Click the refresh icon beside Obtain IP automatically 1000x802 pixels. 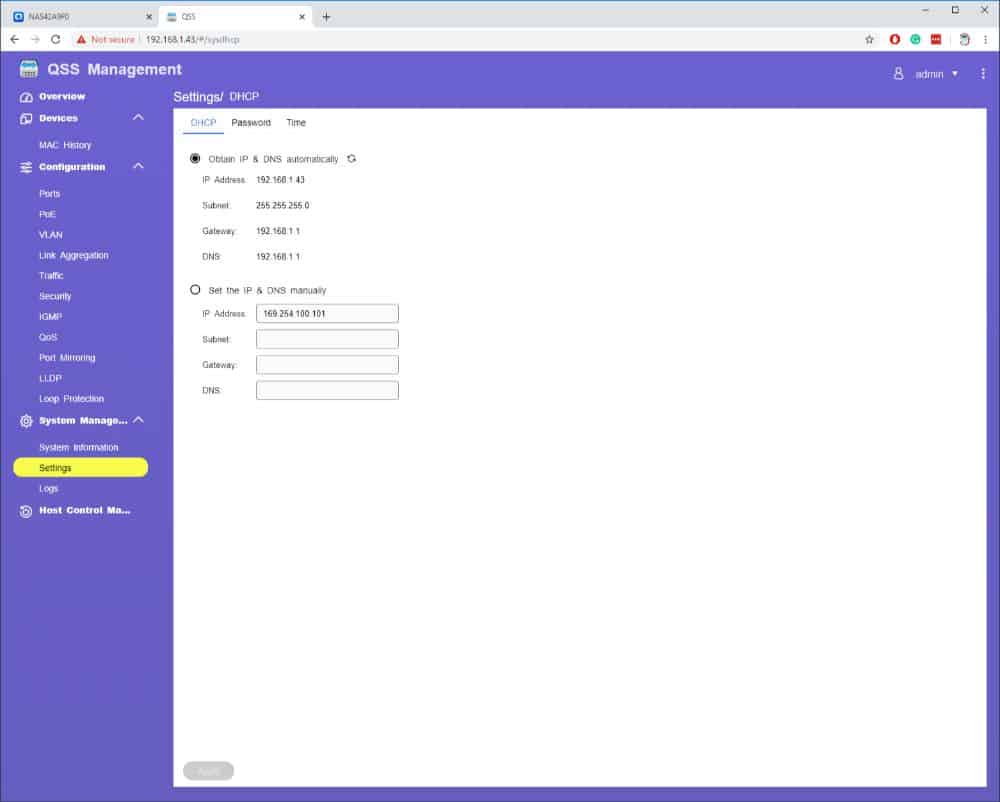tap(351, 159)
